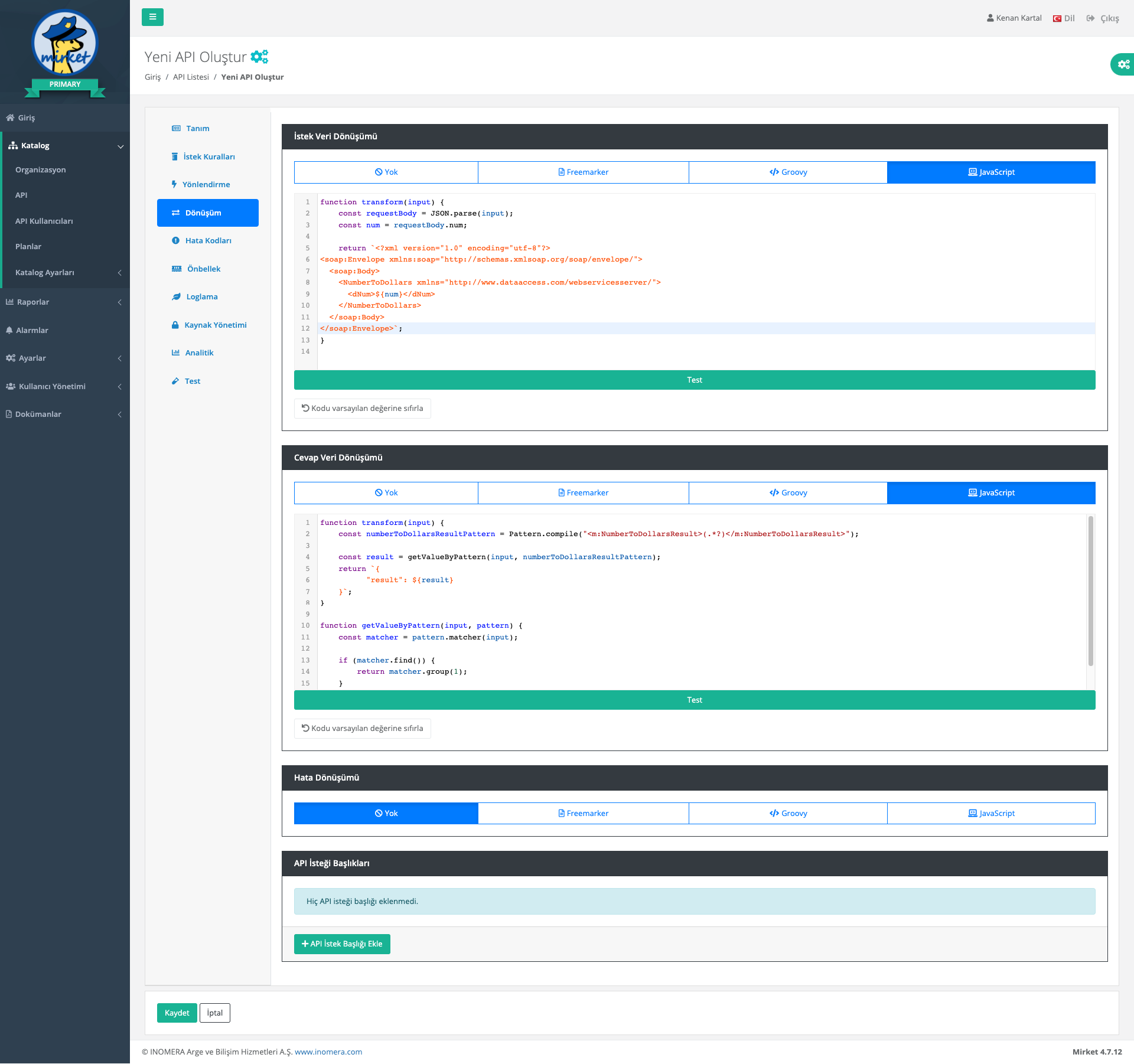The image size is (1134, 1064).
Task: Expand the Ayarlar menu
Action: coord(65,358)
